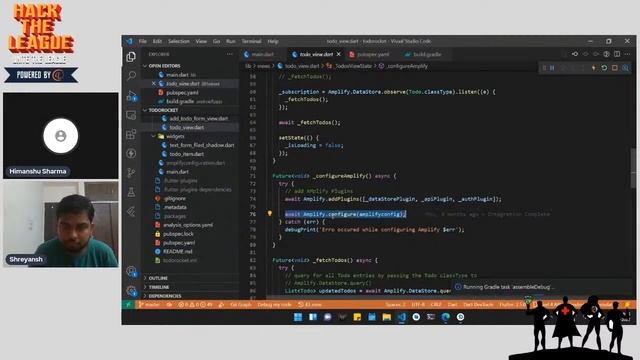Screen dimensions: 640x360
Task: Open Microsoft Edge from the taskbar
Action: (x=446, y=317)
